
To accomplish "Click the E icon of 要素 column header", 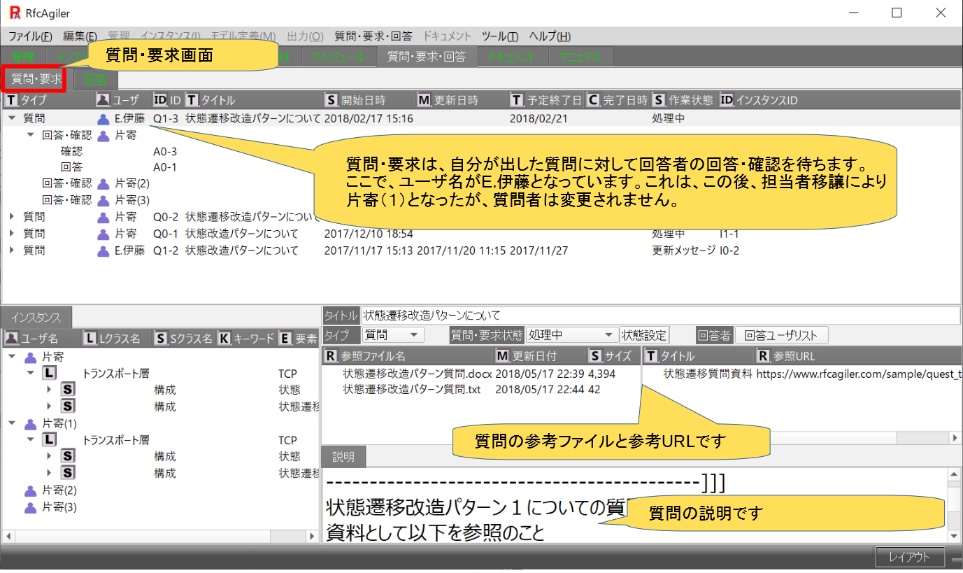I will coord(285,338).
